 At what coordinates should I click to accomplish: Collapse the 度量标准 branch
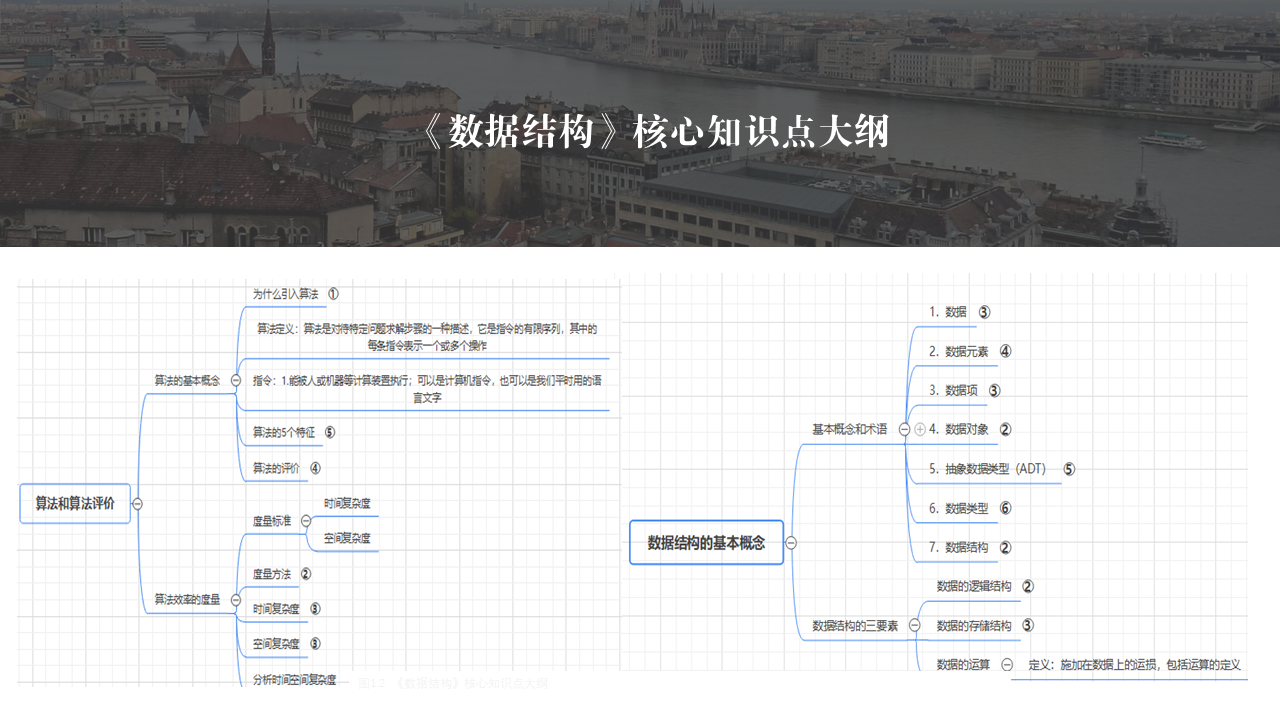coord(306,521)
